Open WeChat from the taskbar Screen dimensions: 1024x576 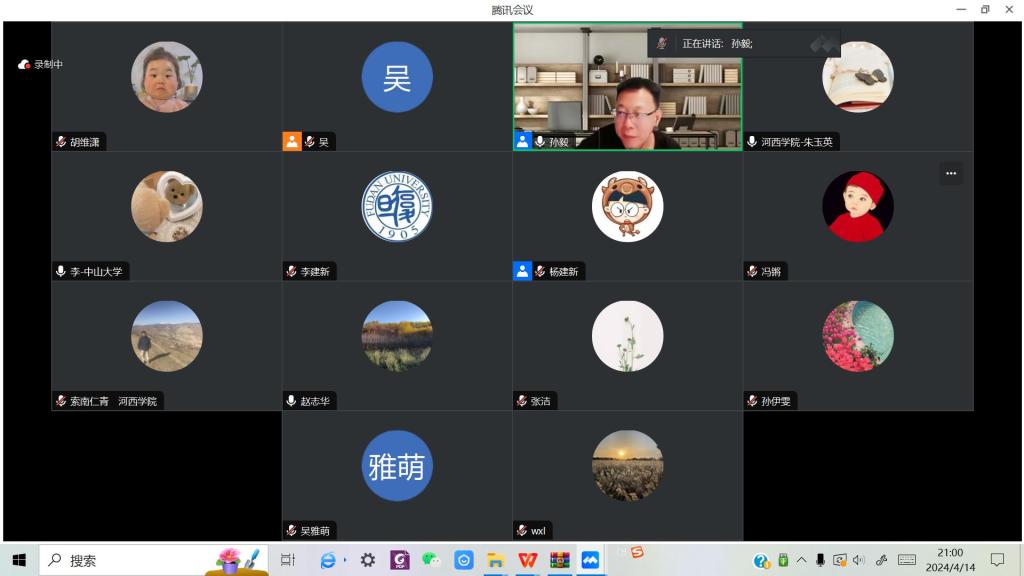[431, 561]
